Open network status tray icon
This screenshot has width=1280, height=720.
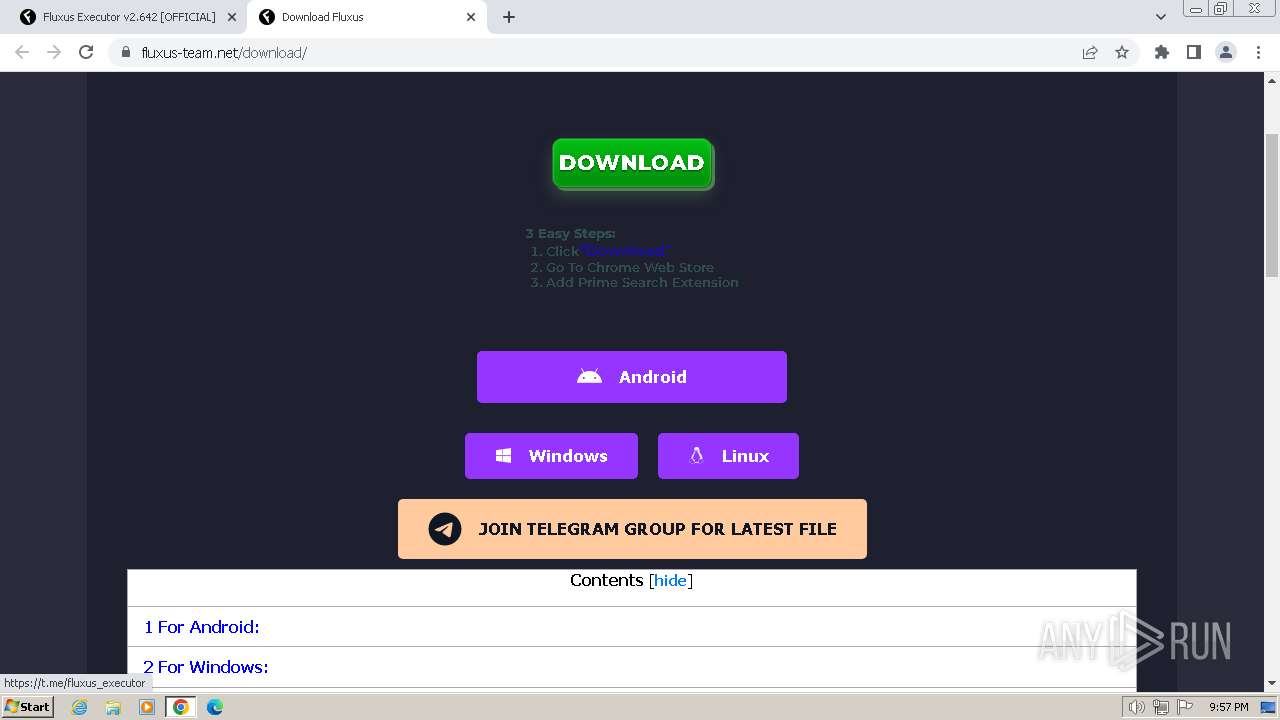point(1161,707)
